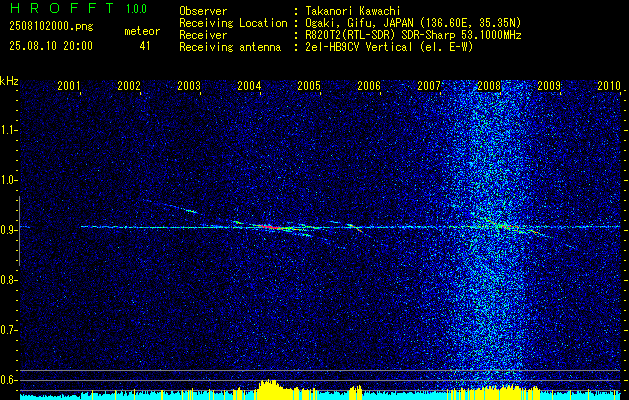Click the version number 1.0.0
This screenshot has height=400, width=629.
136,9
